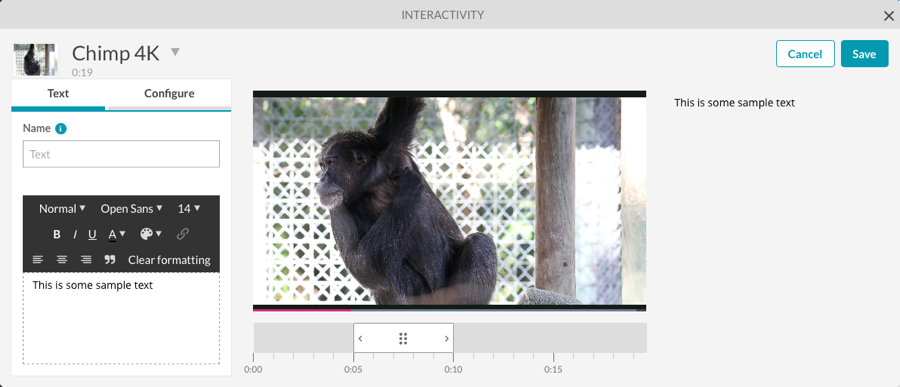Toggle bold formatting in text toolbar
This screenshot has width=900, height=387.
[x=57, y=234]
